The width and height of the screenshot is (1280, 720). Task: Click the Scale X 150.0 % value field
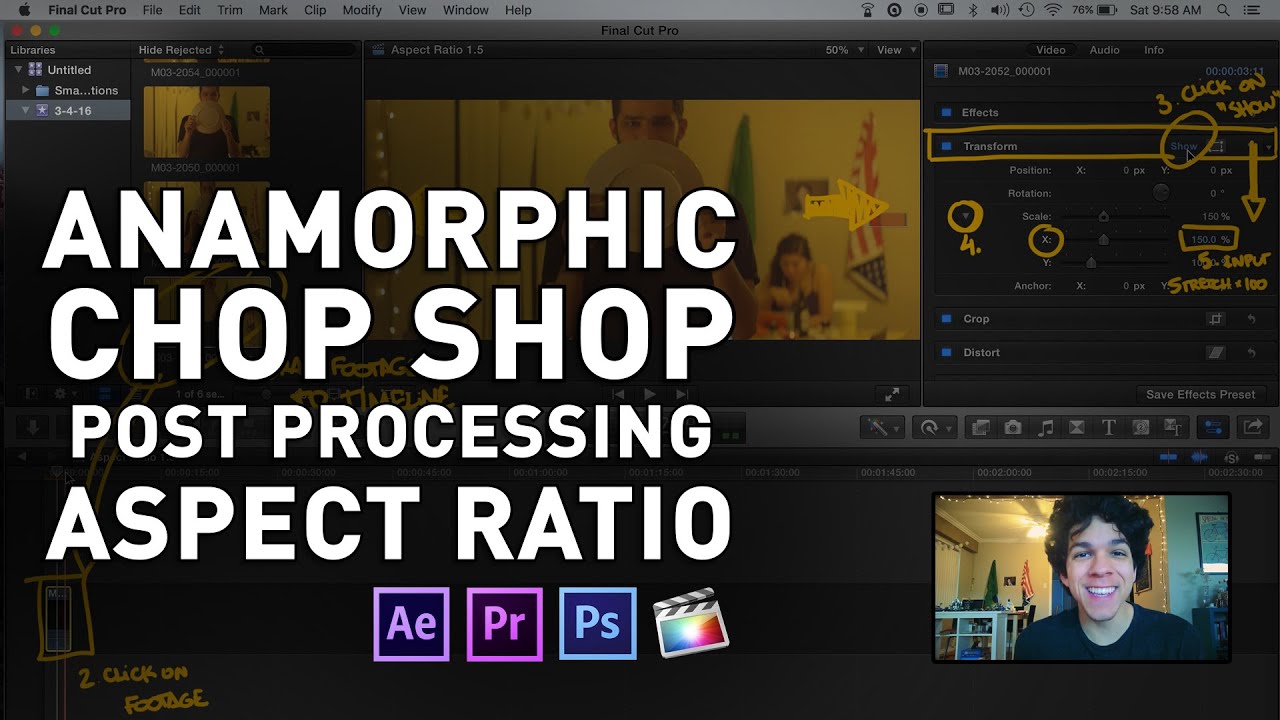click(1209, 239)
